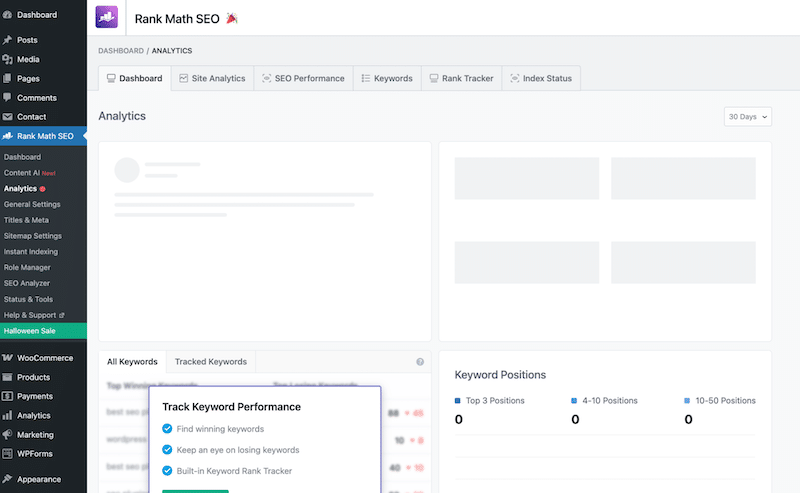Click the Dashboard gauge icon in WordPress sidebar
This screenshot has height=493, width=800.
click(7, 15)
